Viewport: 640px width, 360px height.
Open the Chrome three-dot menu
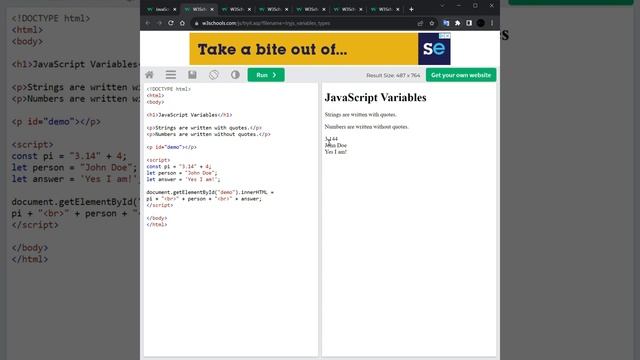click(x=492, y=23)
